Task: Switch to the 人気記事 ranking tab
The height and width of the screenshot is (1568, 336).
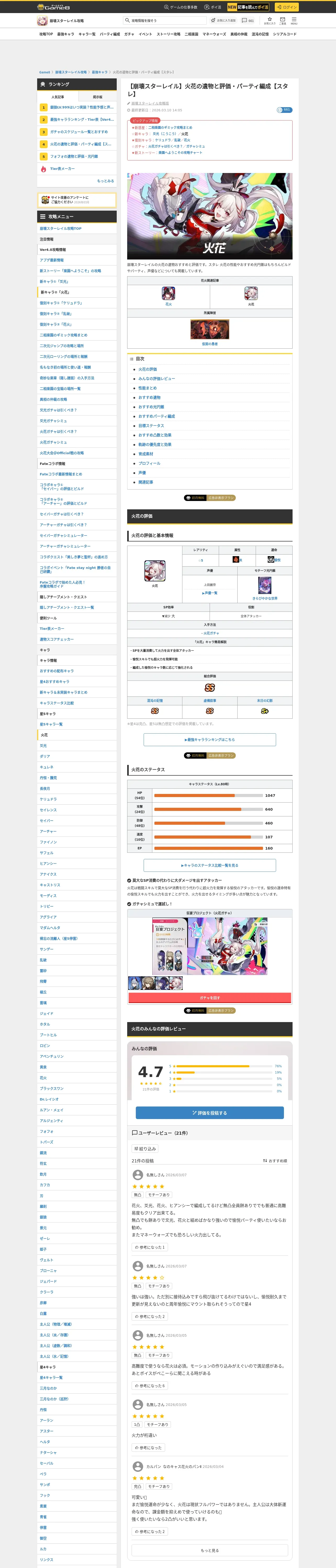Action: pos(58,97)
